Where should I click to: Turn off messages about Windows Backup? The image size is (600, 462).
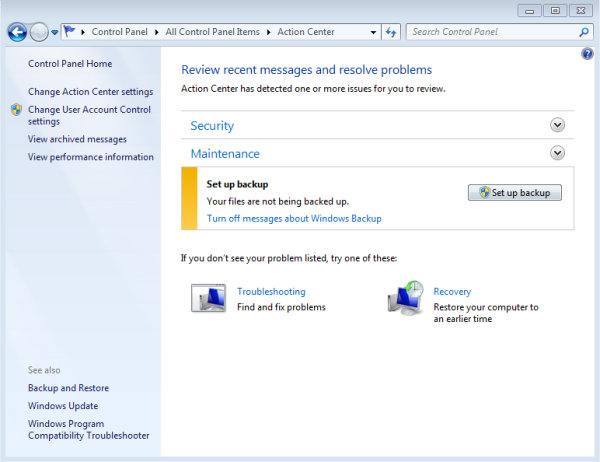click(294, 219)
